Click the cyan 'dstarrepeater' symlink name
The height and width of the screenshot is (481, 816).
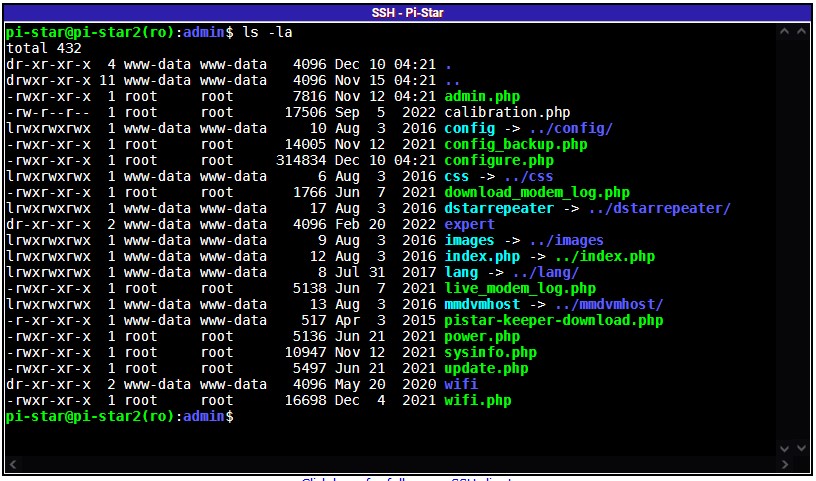(x=499, y=209)
